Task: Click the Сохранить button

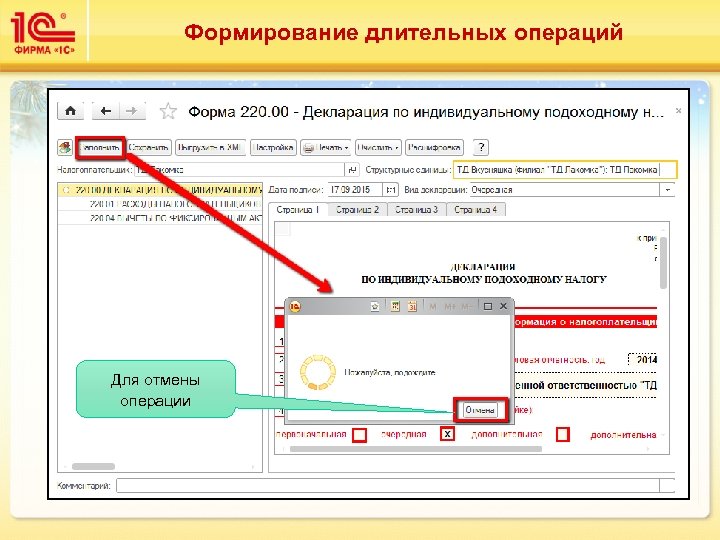Action: 149,147
